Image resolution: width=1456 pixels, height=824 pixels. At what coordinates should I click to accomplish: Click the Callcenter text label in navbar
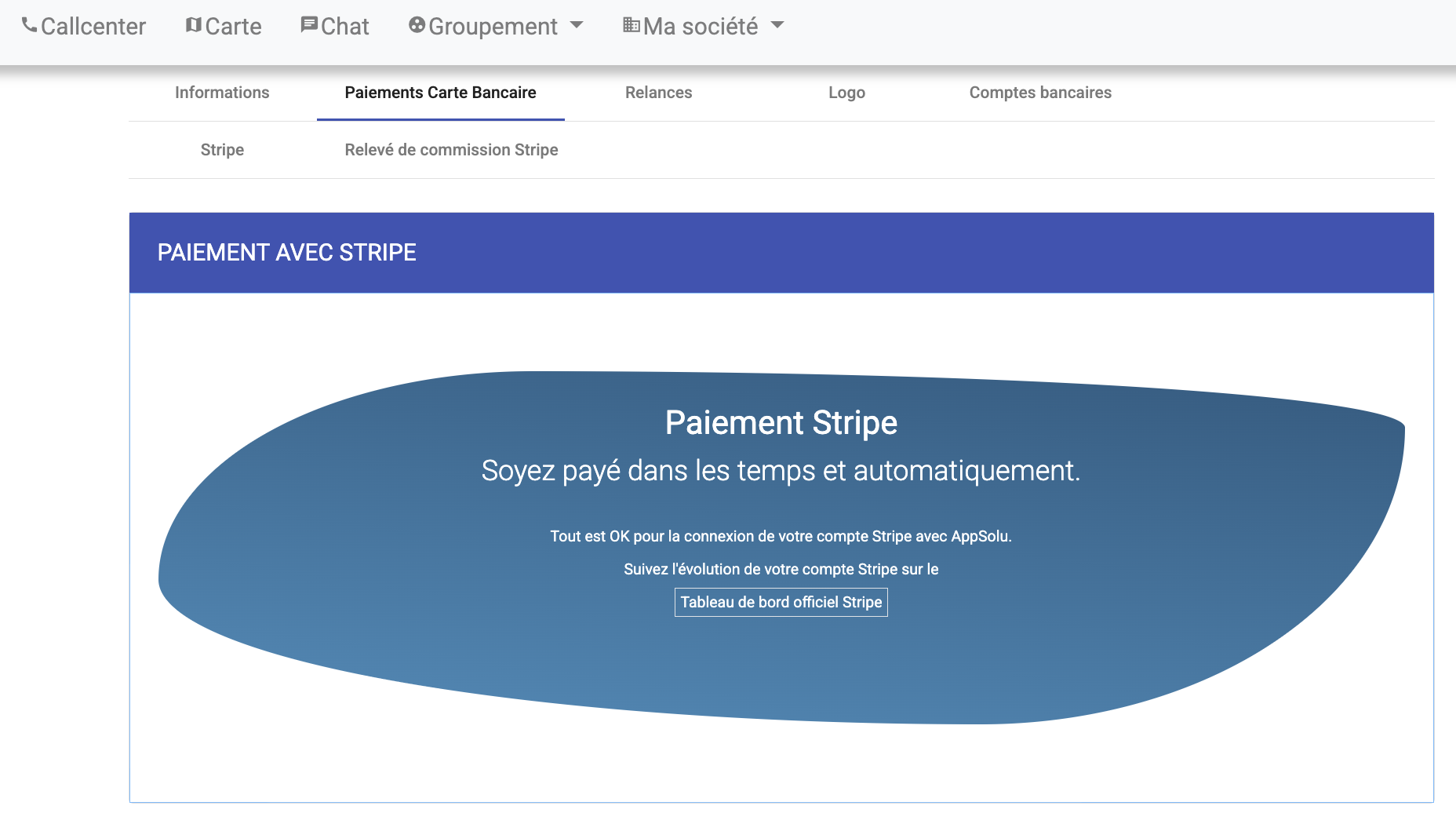tap(93, 27)
